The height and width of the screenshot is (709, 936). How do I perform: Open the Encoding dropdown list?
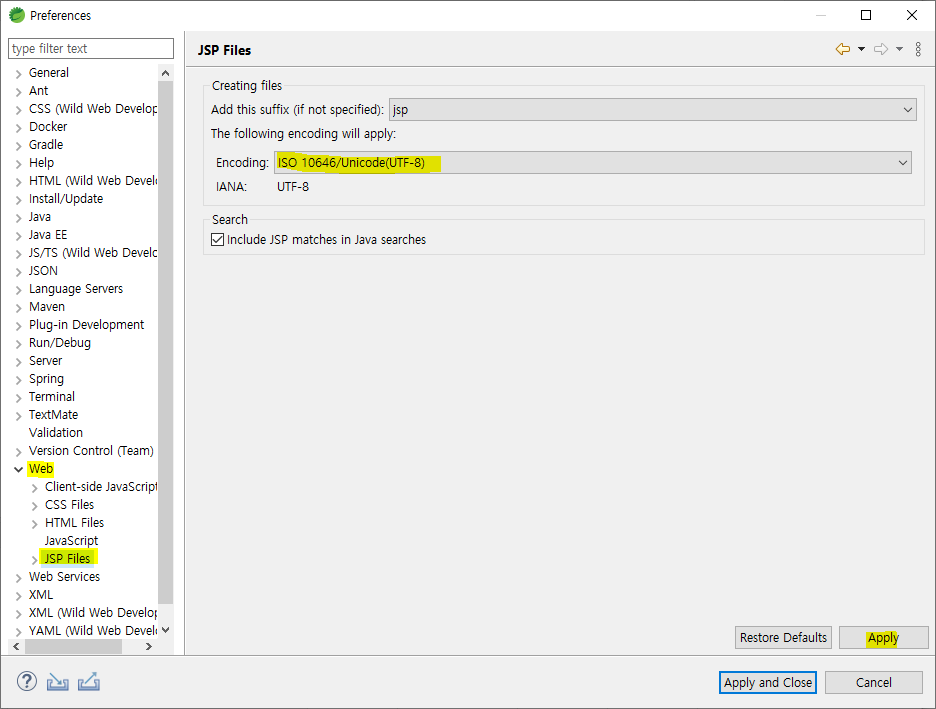[593, 162]
